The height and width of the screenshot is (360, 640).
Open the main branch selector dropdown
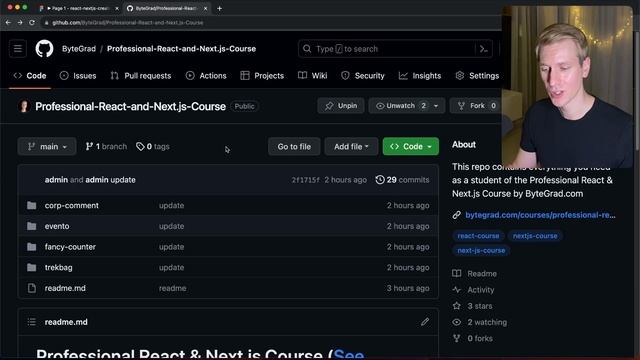47,147
